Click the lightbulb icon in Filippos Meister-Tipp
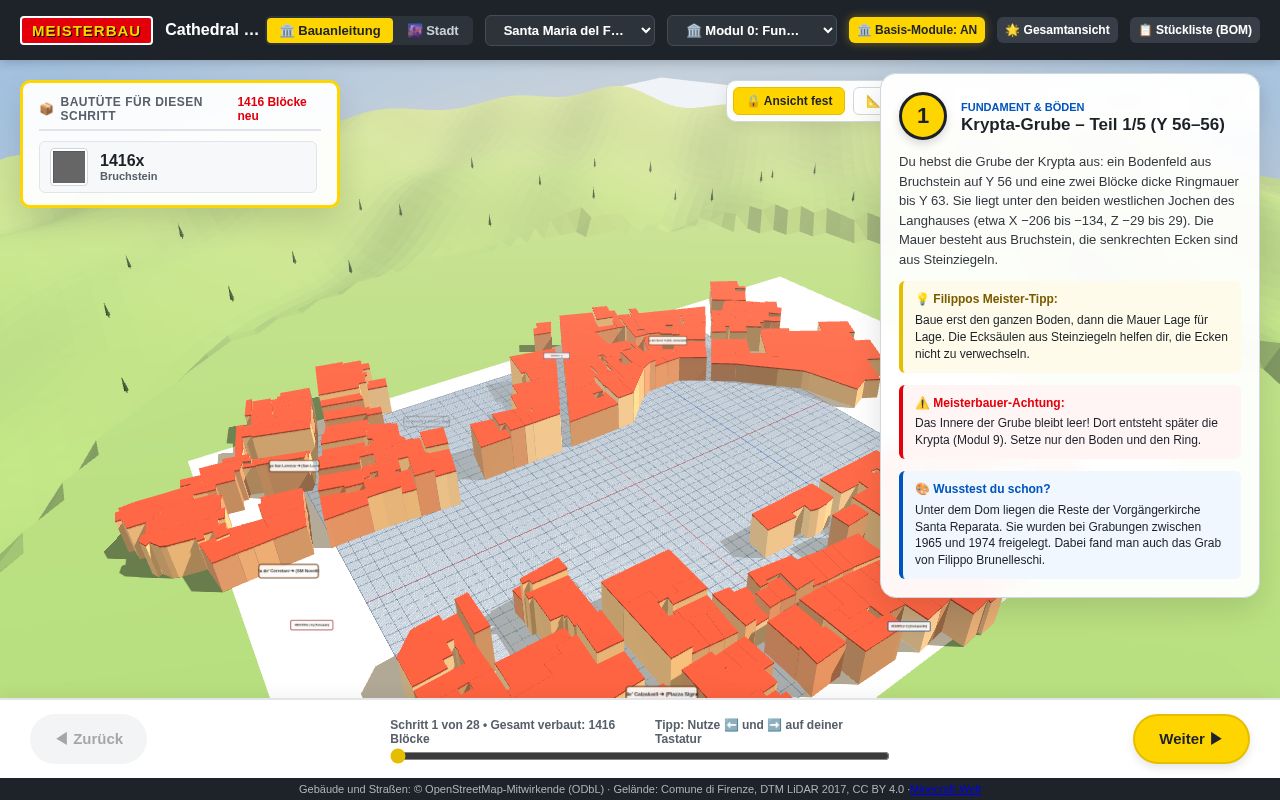Screen dimensions: 1280x800 pos(922,299)
